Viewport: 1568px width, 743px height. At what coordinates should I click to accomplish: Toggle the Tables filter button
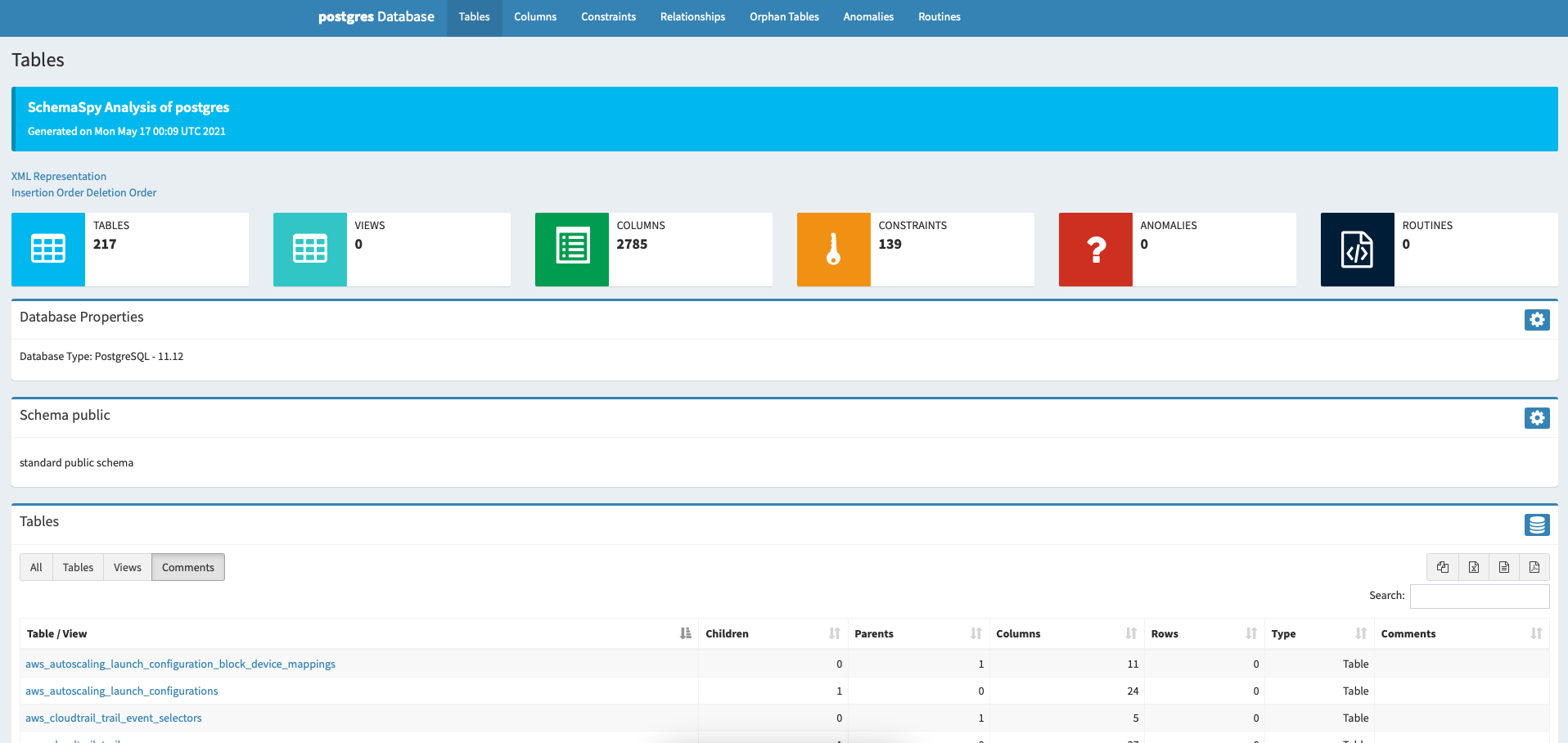pyautogui.click(x=78, y=567)
